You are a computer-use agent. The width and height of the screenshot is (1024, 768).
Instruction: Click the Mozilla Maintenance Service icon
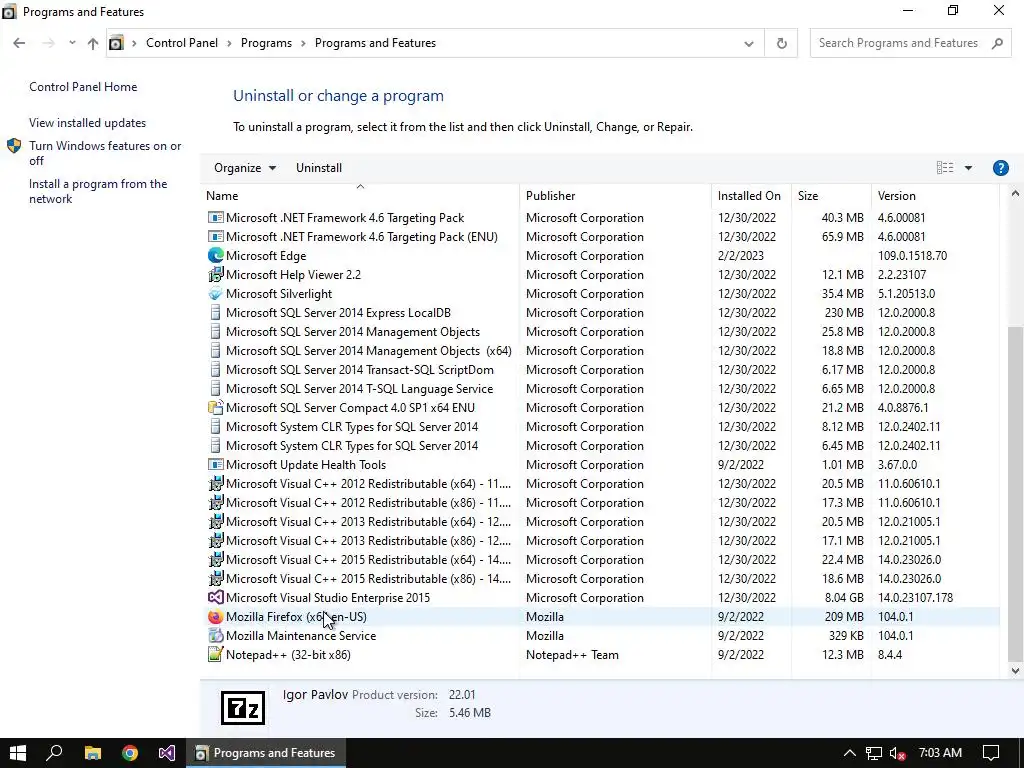click(x=215, y=635)
